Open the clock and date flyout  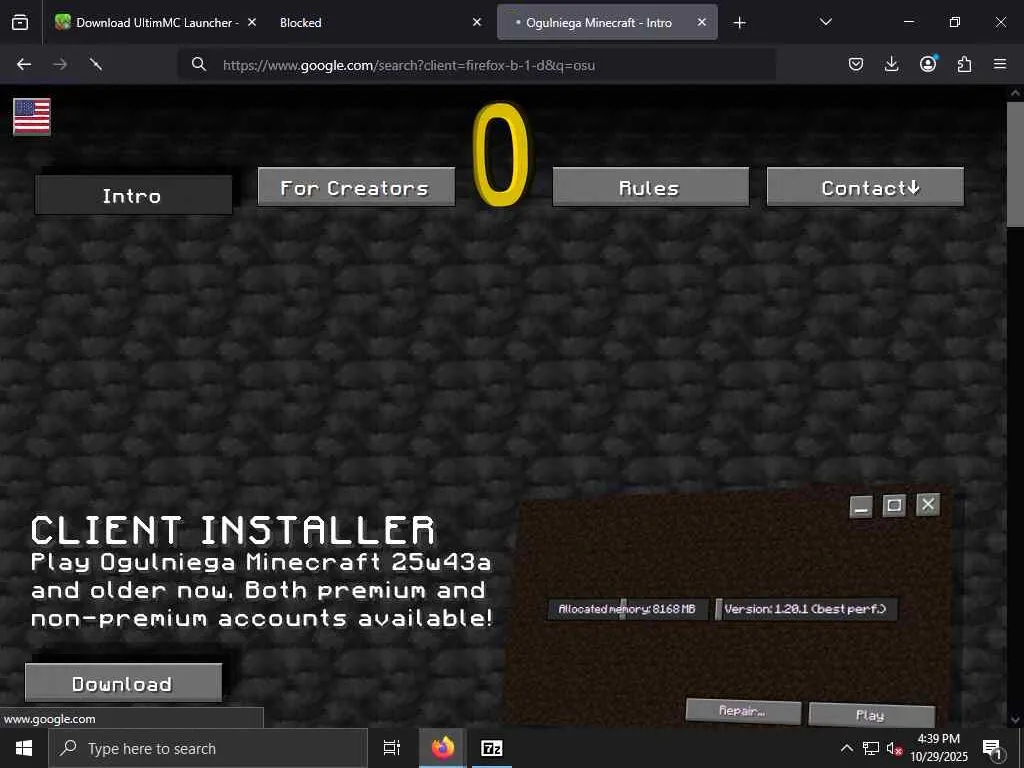[939, 748]
